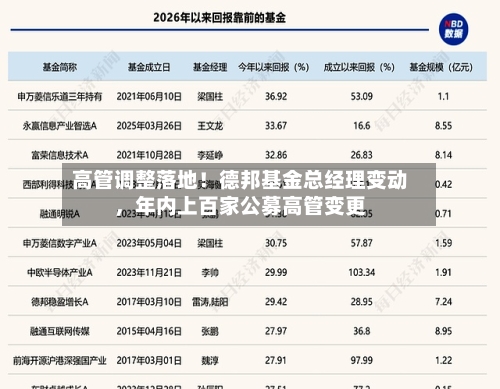Viewport: 500px width, 389px height.
Task: Click the return value 30.75
Action: (x=276, y=243)
